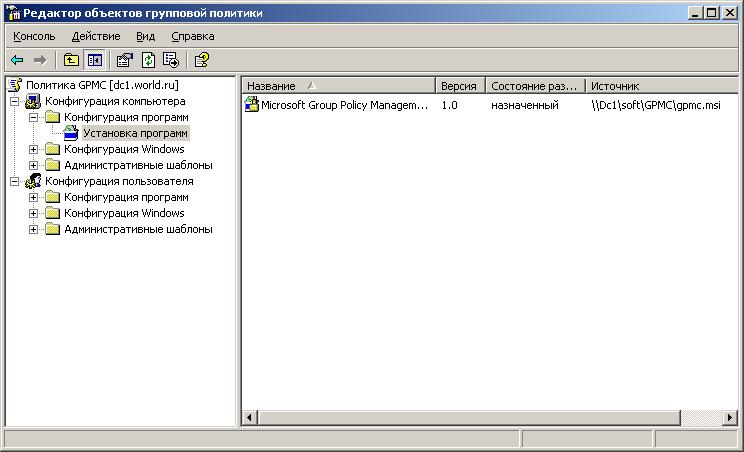The width and height of the screenshot is (744, 452).
Task: Open the Вид menu
Action: coord(146,36)
